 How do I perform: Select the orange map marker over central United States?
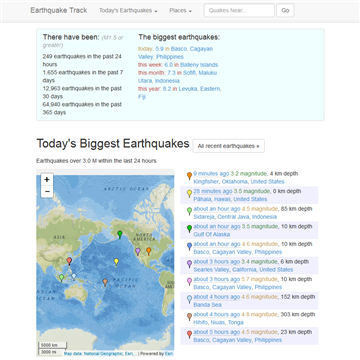click(149, 251)
